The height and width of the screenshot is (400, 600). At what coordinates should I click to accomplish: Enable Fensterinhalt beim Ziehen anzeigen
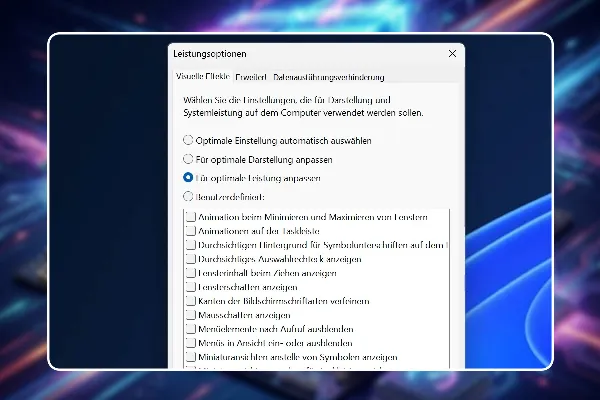191,273
